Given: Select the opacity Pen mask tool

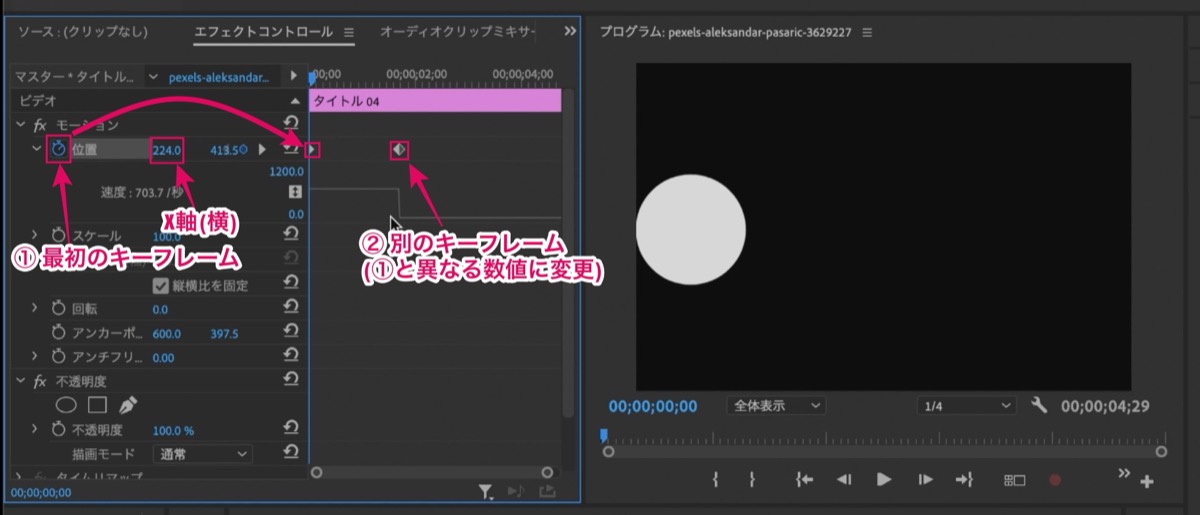Looking at the screenshot, I should (x=128, y=405).
